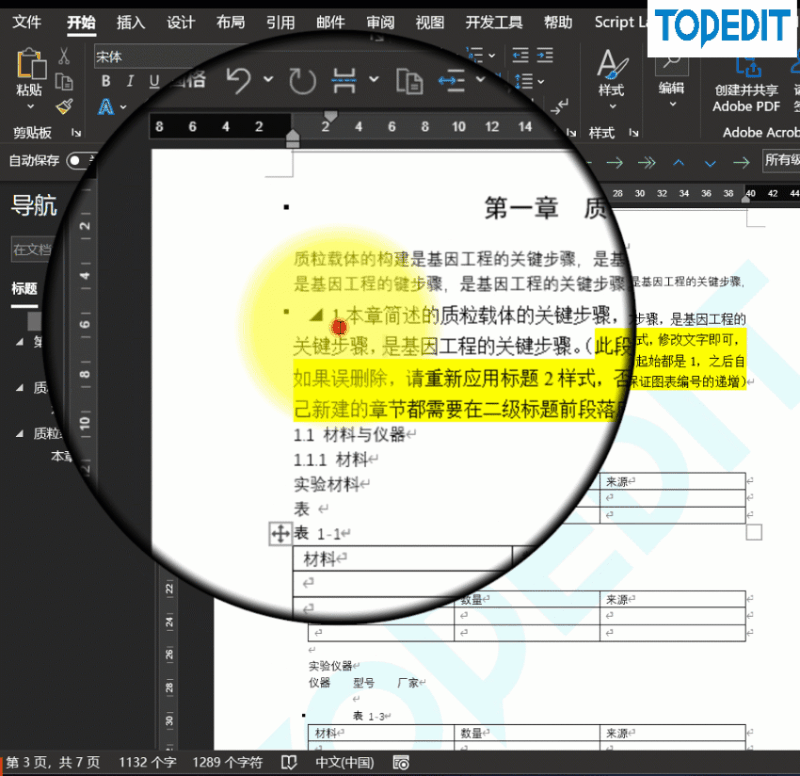800x776 pixels.
Task: Select 本章 subheading in navigation tree
Action: (x=61, y=456)
